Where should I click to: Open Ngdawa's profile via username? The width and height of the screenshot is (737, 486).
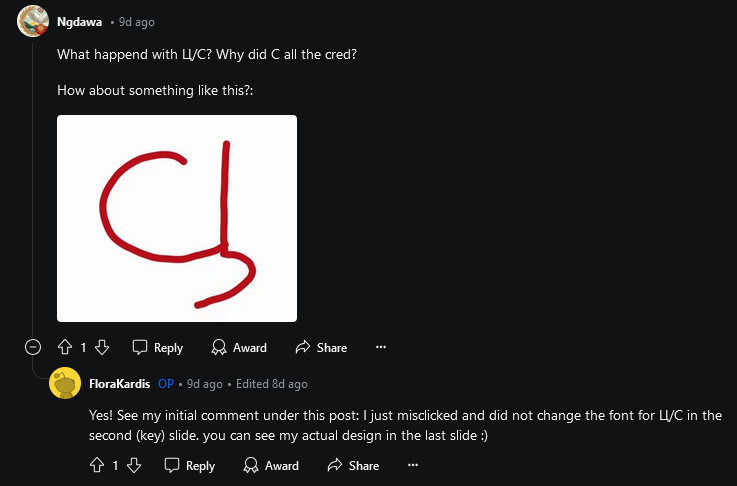[x=79, y=22]
